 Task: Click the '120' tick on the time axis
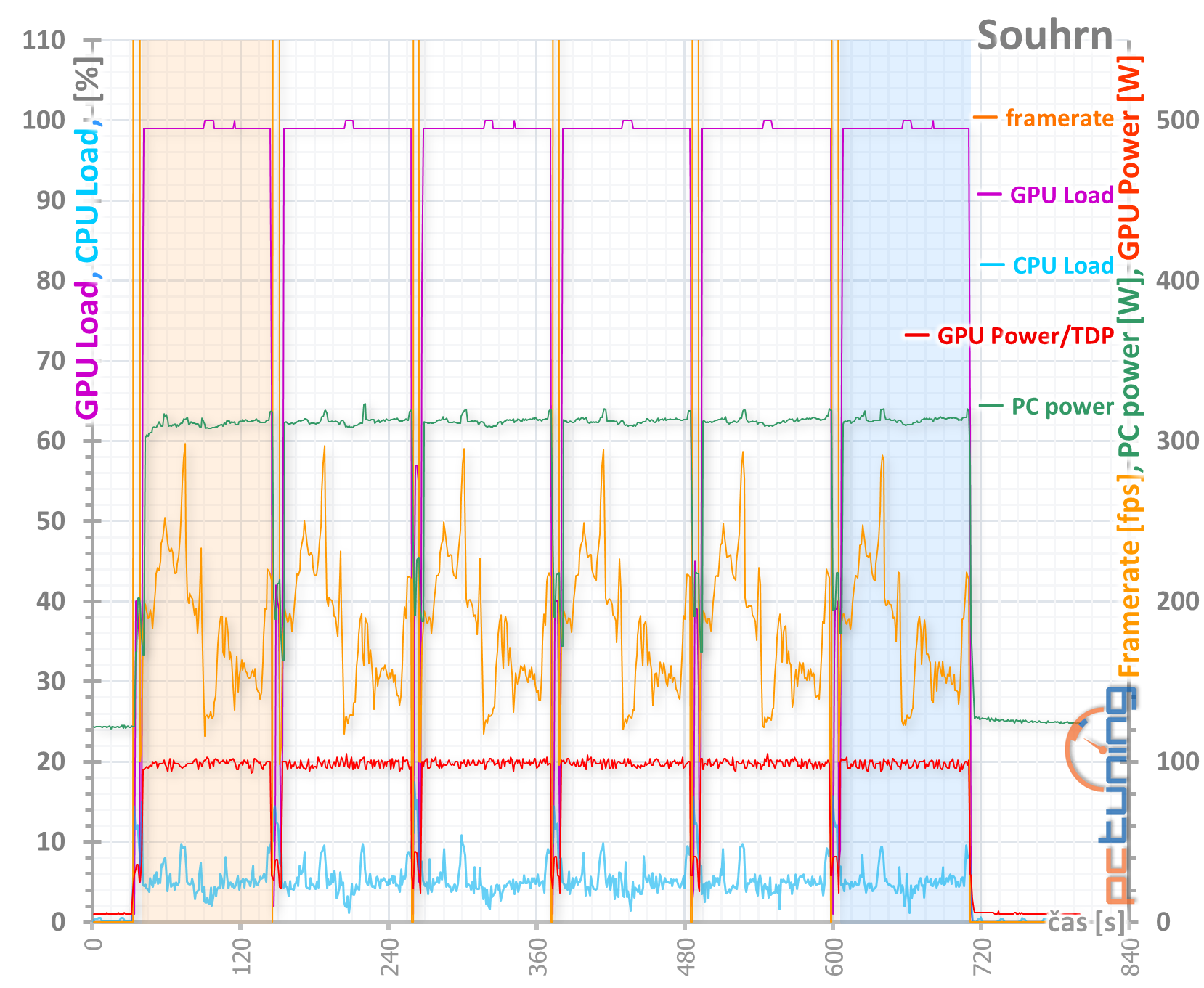click(241, 957)
